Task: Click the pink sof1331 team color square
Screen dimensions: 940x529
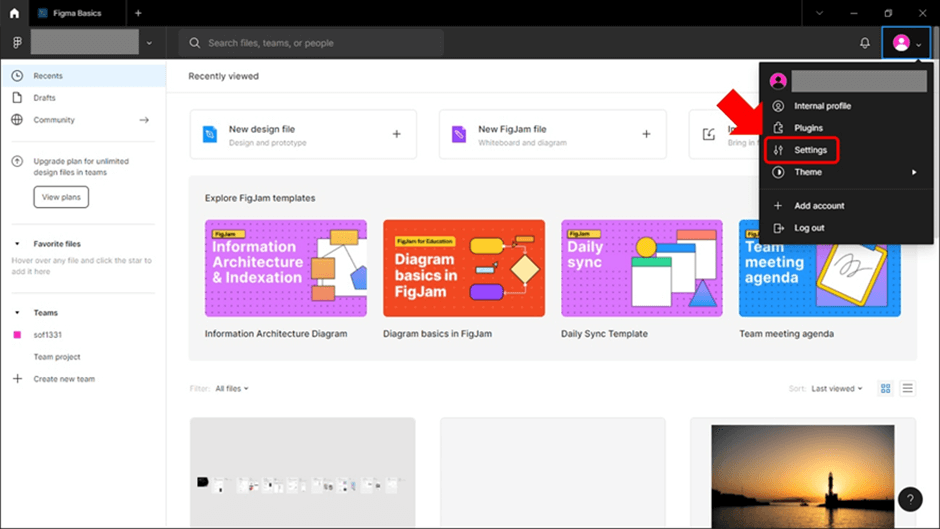Action: (17, 335)
